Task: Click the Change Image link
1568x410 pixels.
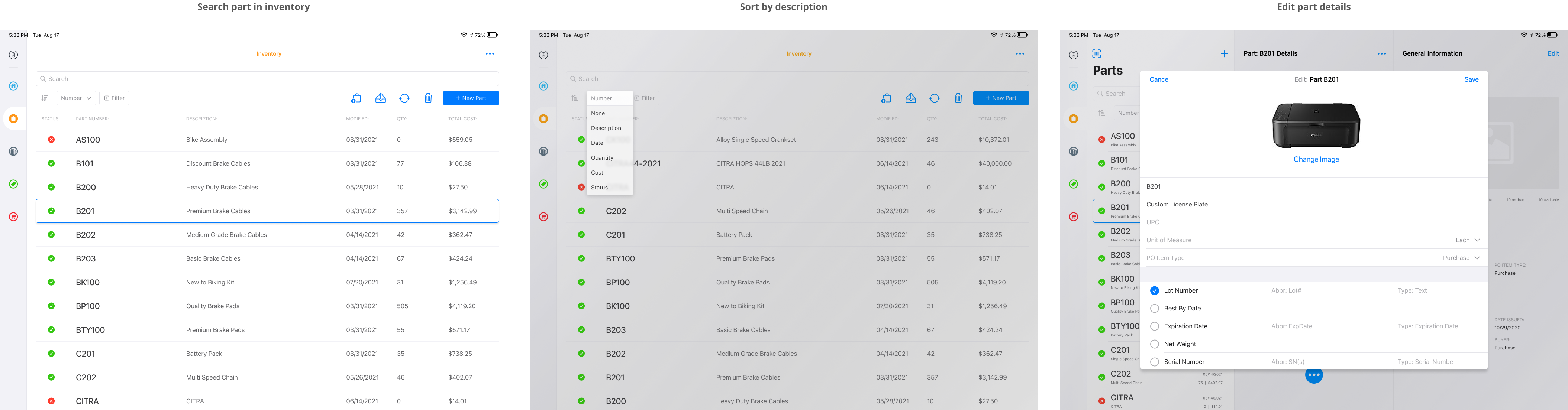Action: tap(1315, 159)
